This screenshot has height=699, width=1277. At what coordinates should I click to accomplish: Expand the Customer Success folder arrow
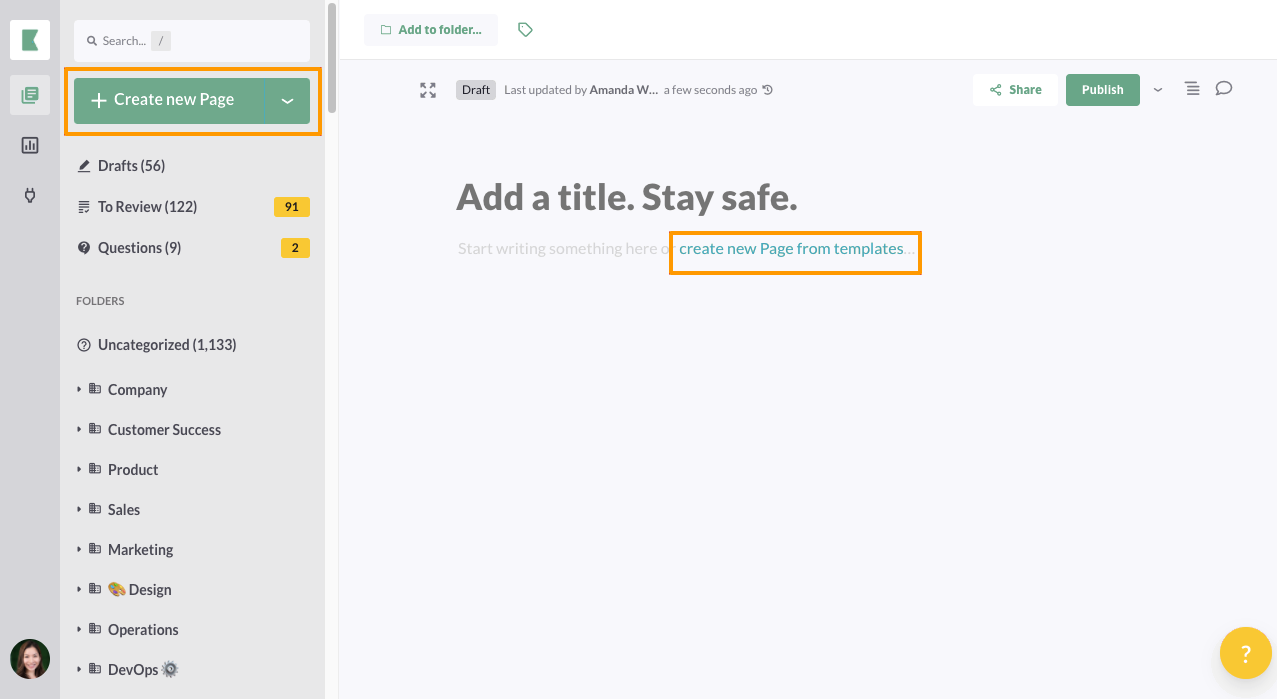pyautogui.click(x=80, y=429)
